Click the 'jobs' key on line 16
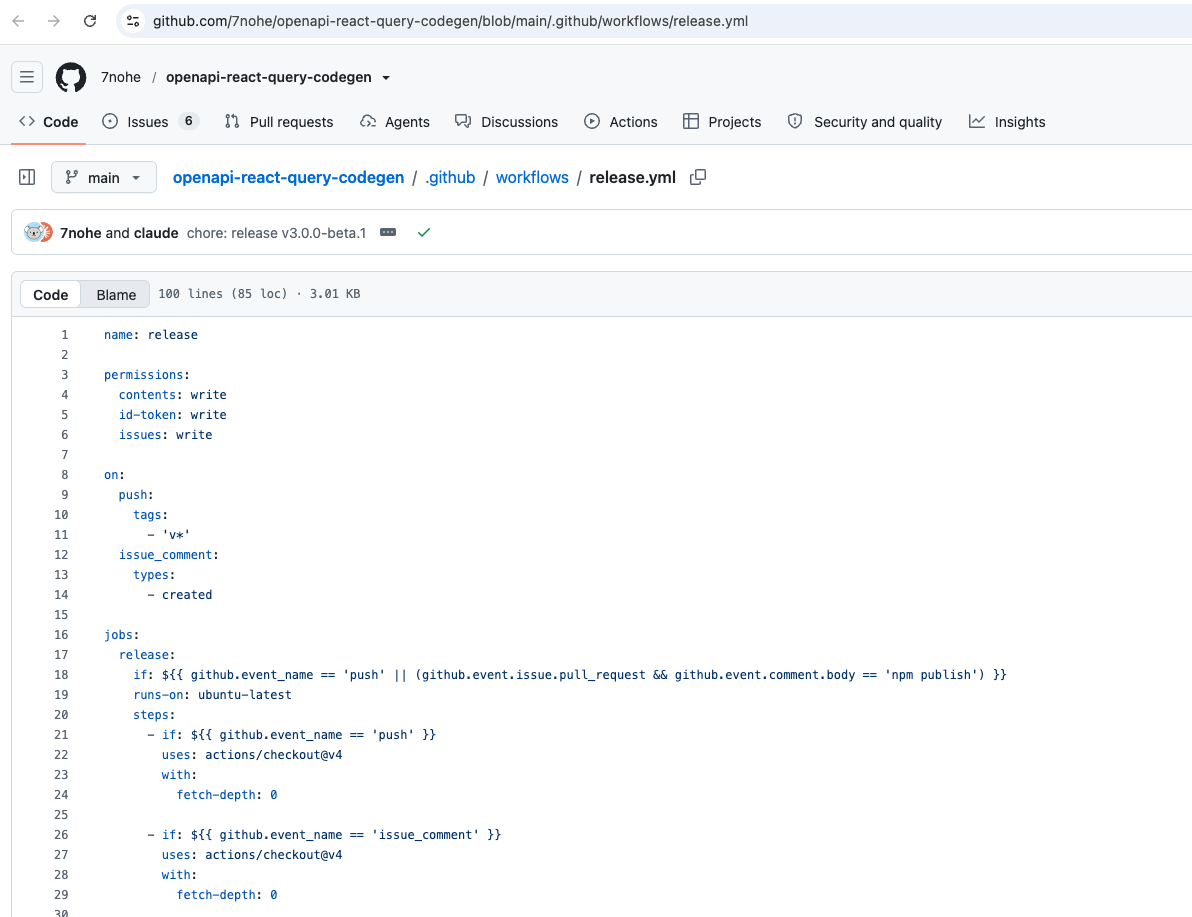 tap(118, 635)
